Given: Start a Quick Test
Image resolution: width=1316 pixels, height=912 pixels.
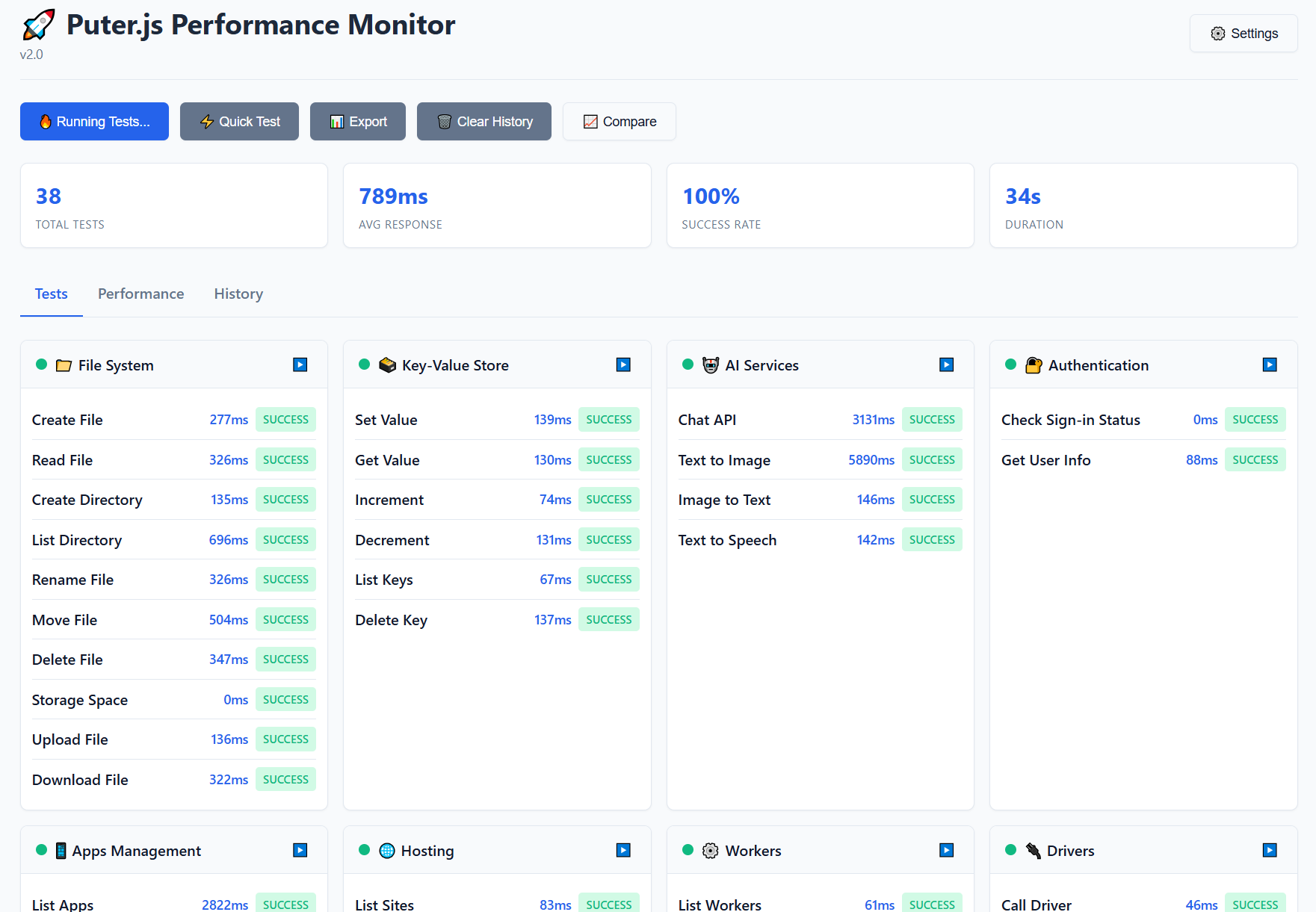Looking at the screenshot, I should (x=239, y=122).
